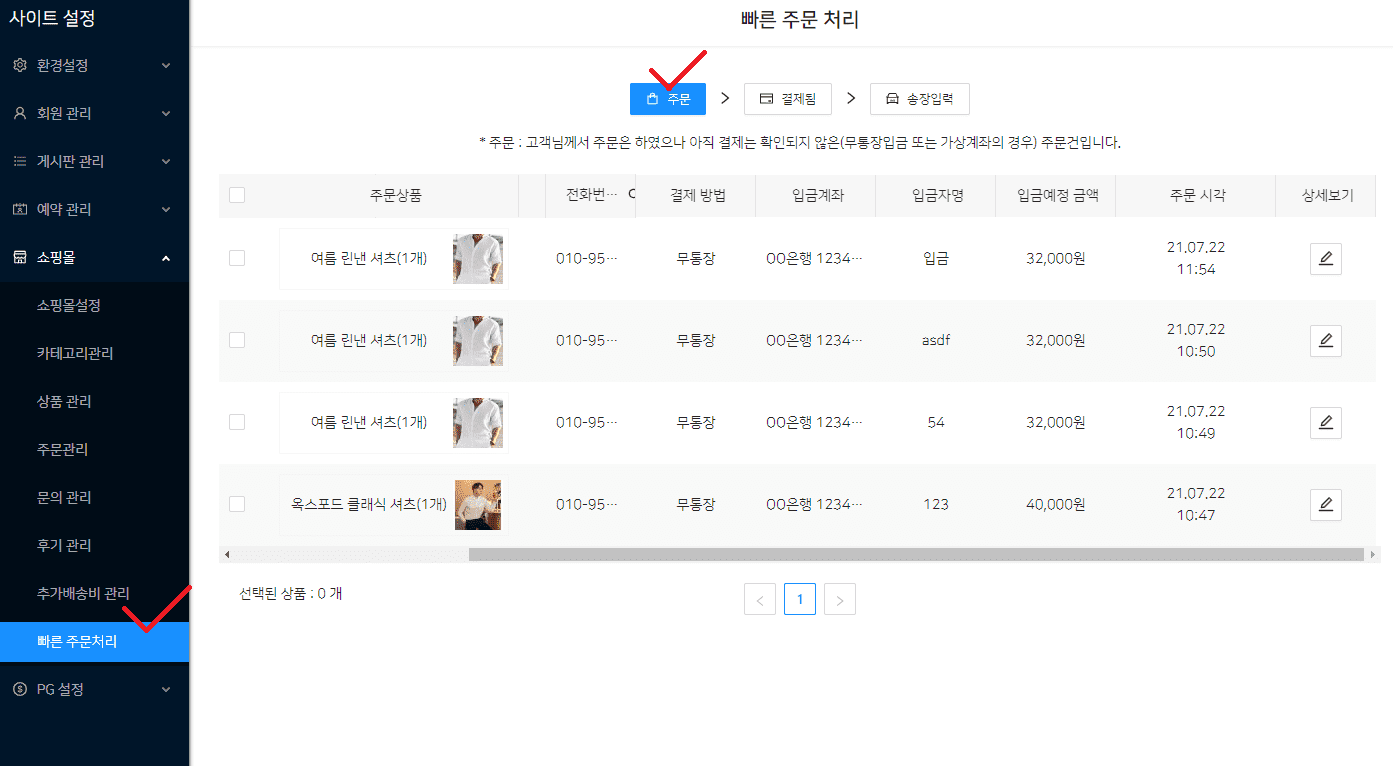
Task: Open edit details for the 11:54 order
Action: click(1325, 259)
